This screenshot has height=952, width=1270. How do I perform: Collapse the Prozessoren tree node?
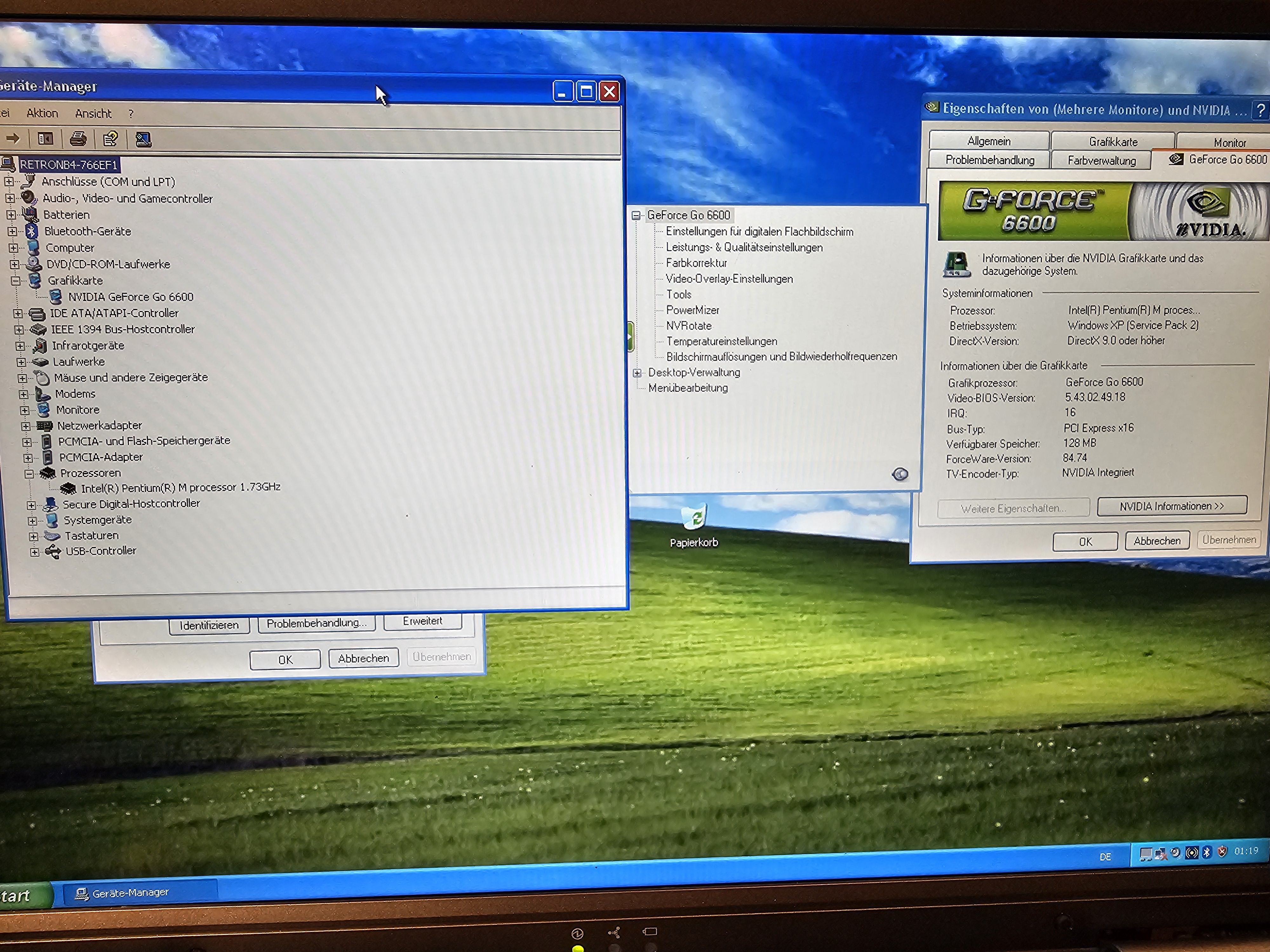point(29,473)
